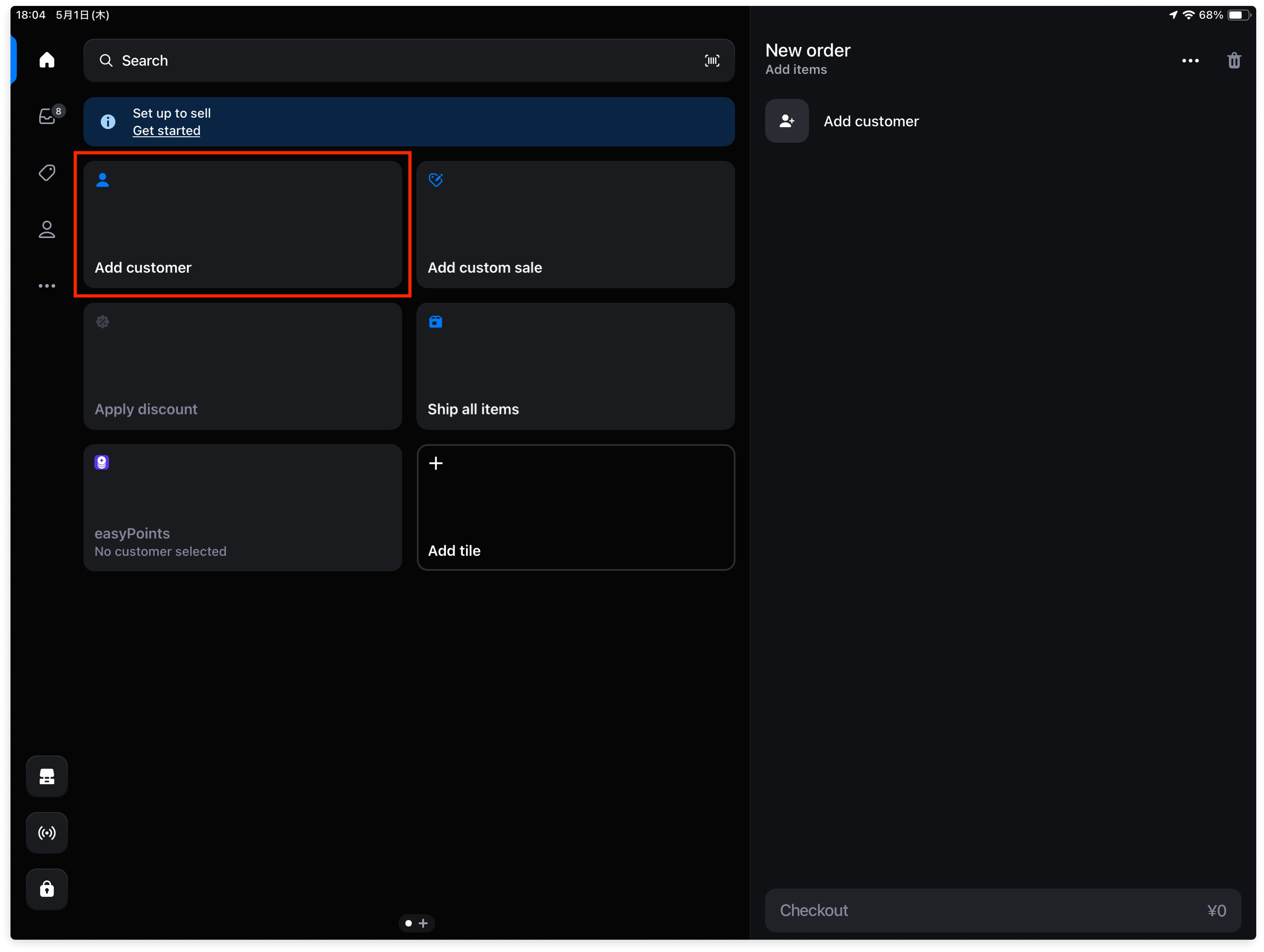The height and width of the screenshot is (952, 1264).
Task: Open the Home tab in sidebar
Action: click(x=47, y=60)
